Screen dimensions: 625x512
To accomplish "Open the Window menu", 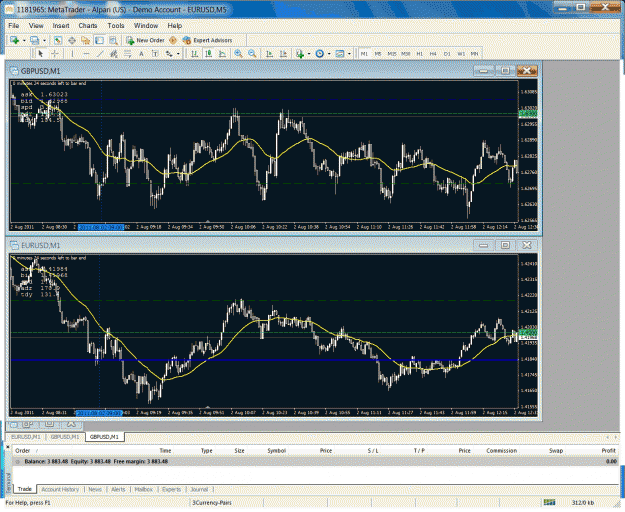I will 146,26.
